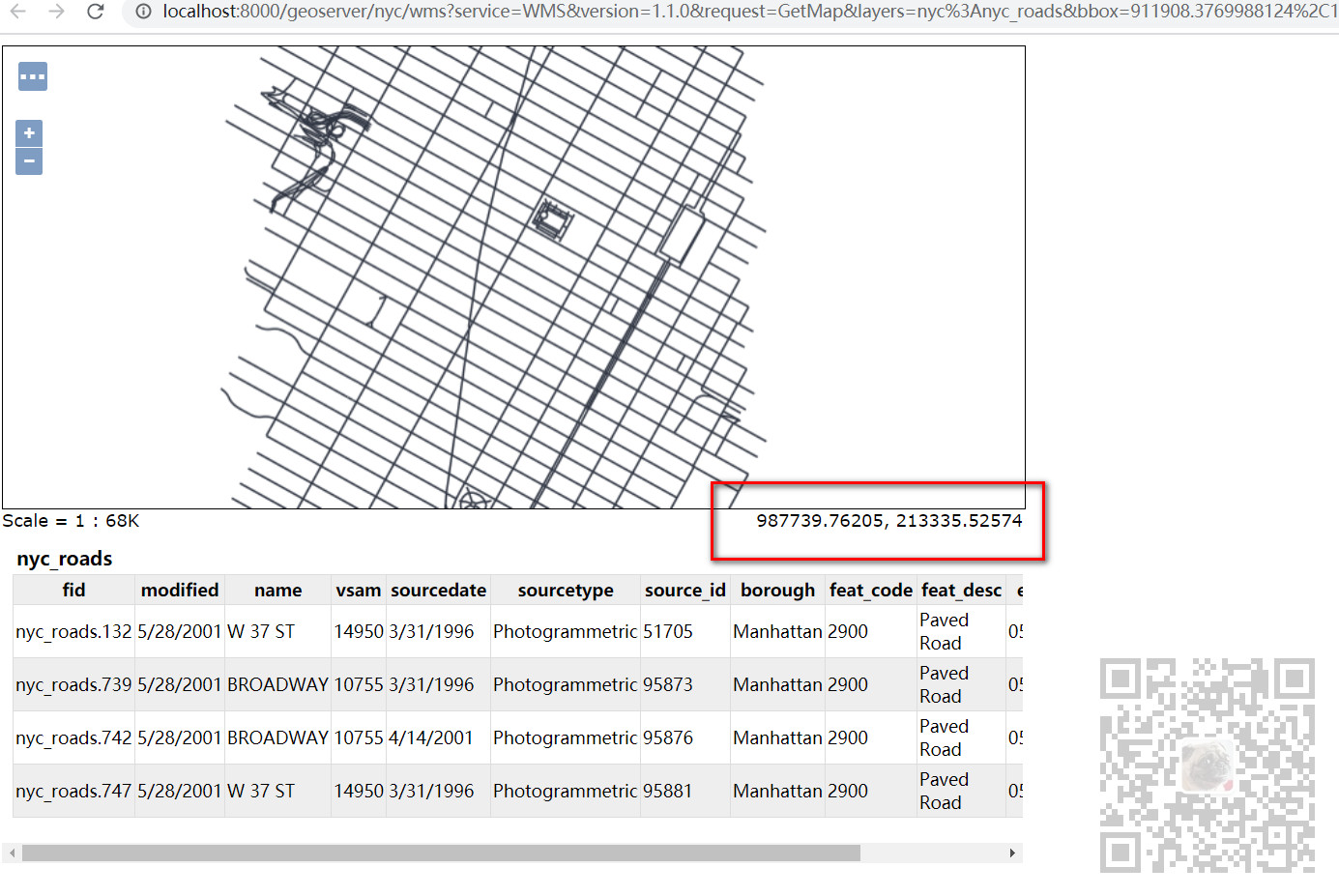Click the 'source_id' column header
Viewport: 1339px width, 896px height.
[685, 591]
